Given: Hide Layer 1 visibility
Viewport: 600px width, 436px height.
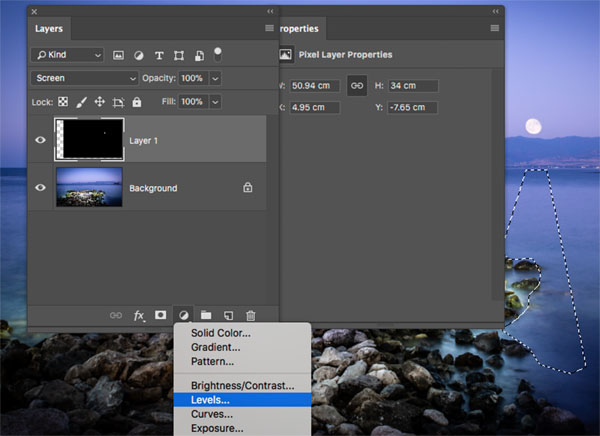Looking at the screenshot, I should tap(41, 141).
